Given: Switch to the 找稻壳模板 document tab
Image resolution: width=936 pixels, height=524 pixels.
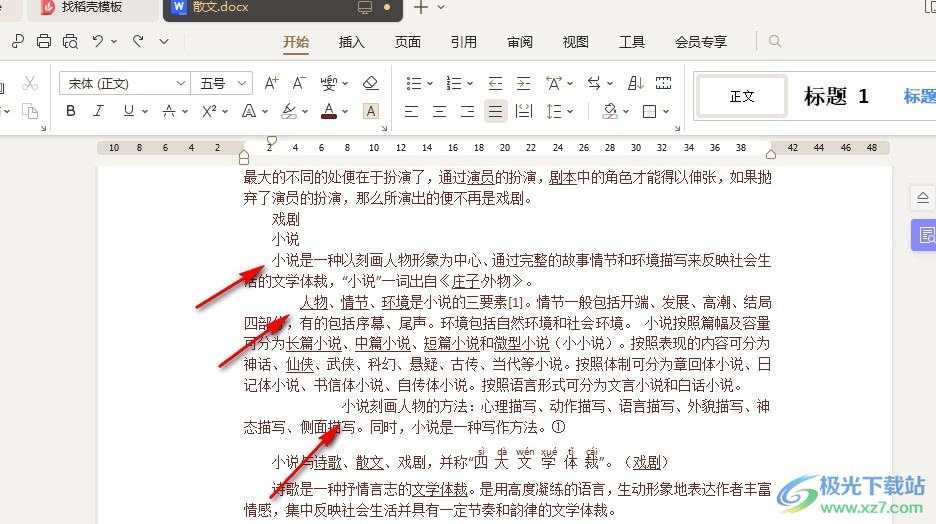Looking at the screenshot, I should (90, 7).
